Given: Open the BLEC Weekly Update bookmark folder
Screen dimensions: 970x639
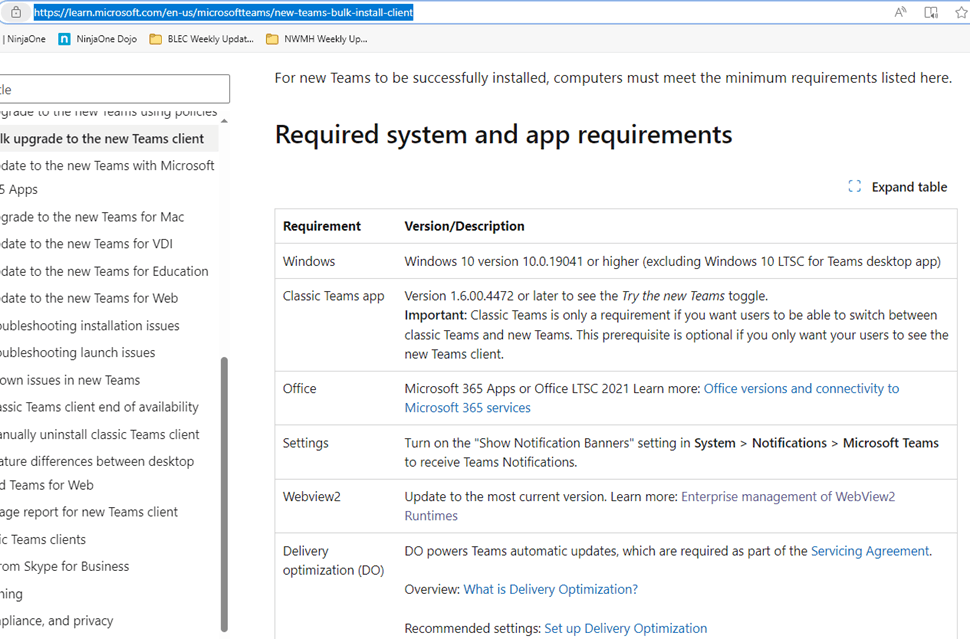Looking at the screenshot, I should point(203,39).
